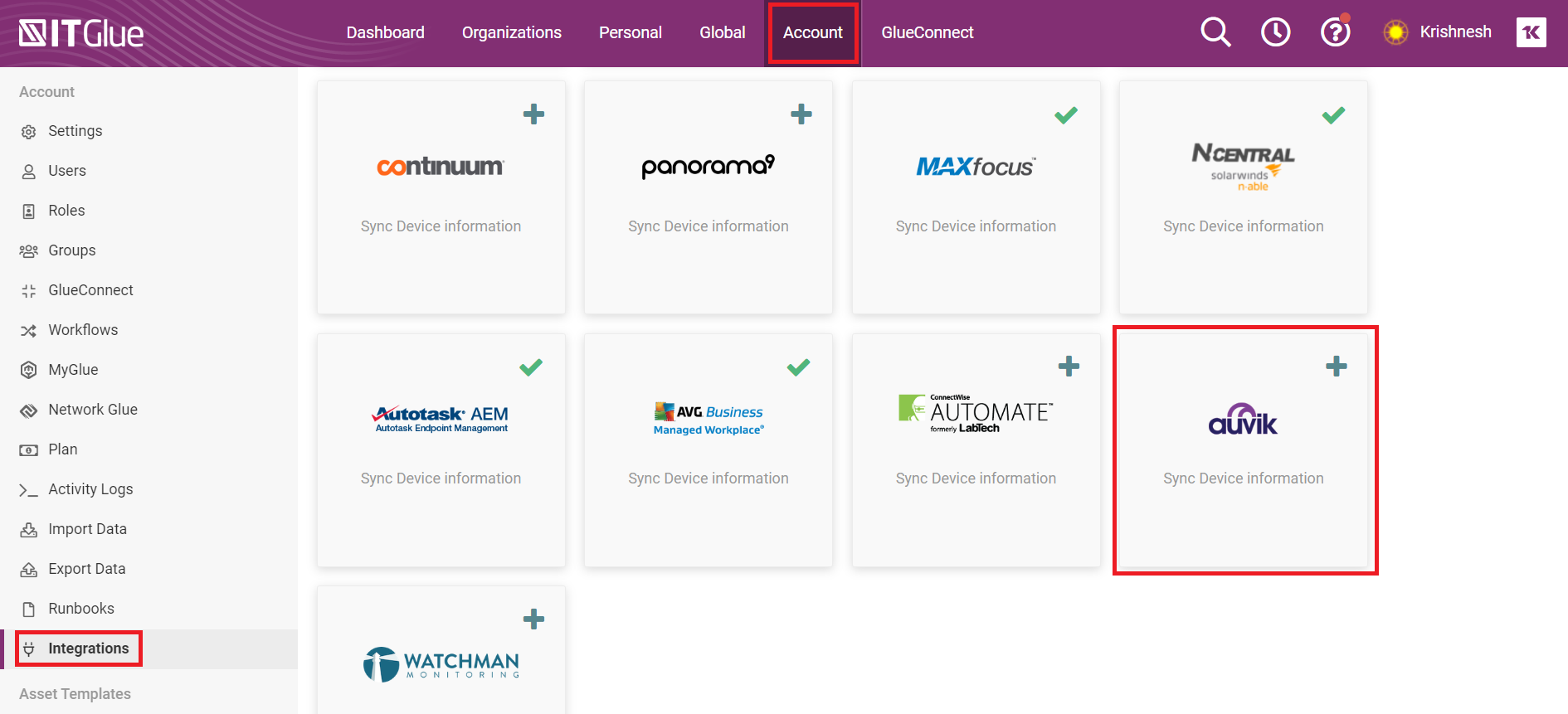This screenshot has height=714, width=1568.
Task: Open the Global tab
Action: click(x=723, y=32)
